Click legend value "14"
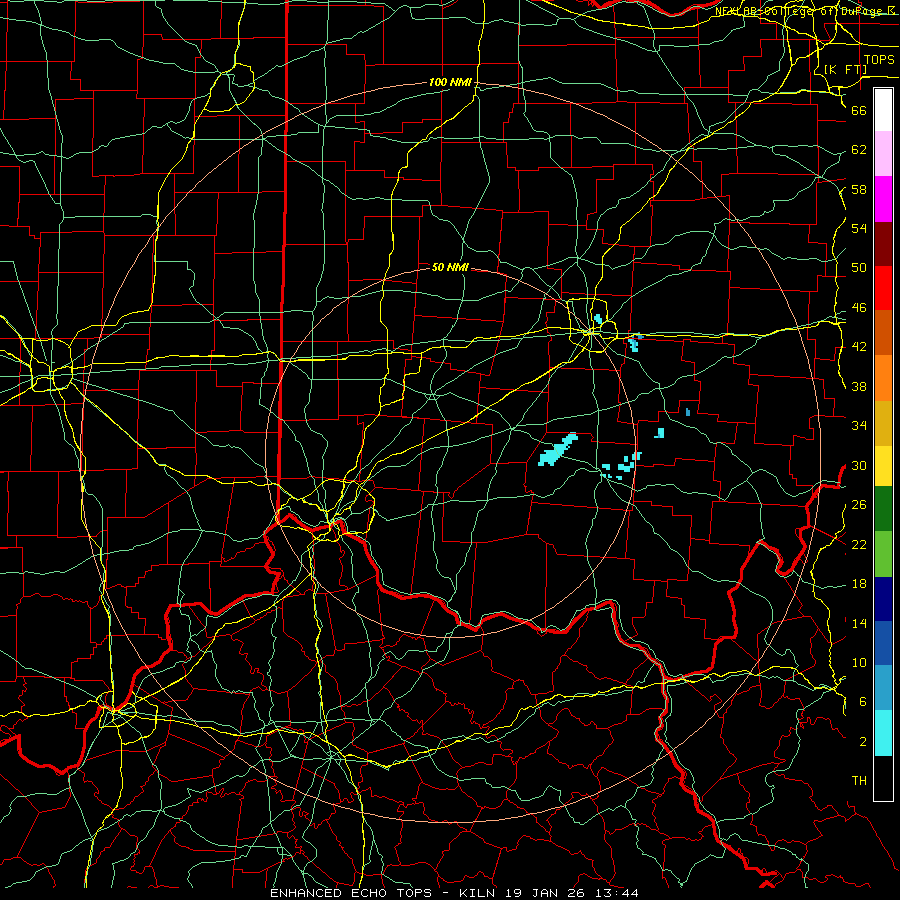 pos(859,623)
